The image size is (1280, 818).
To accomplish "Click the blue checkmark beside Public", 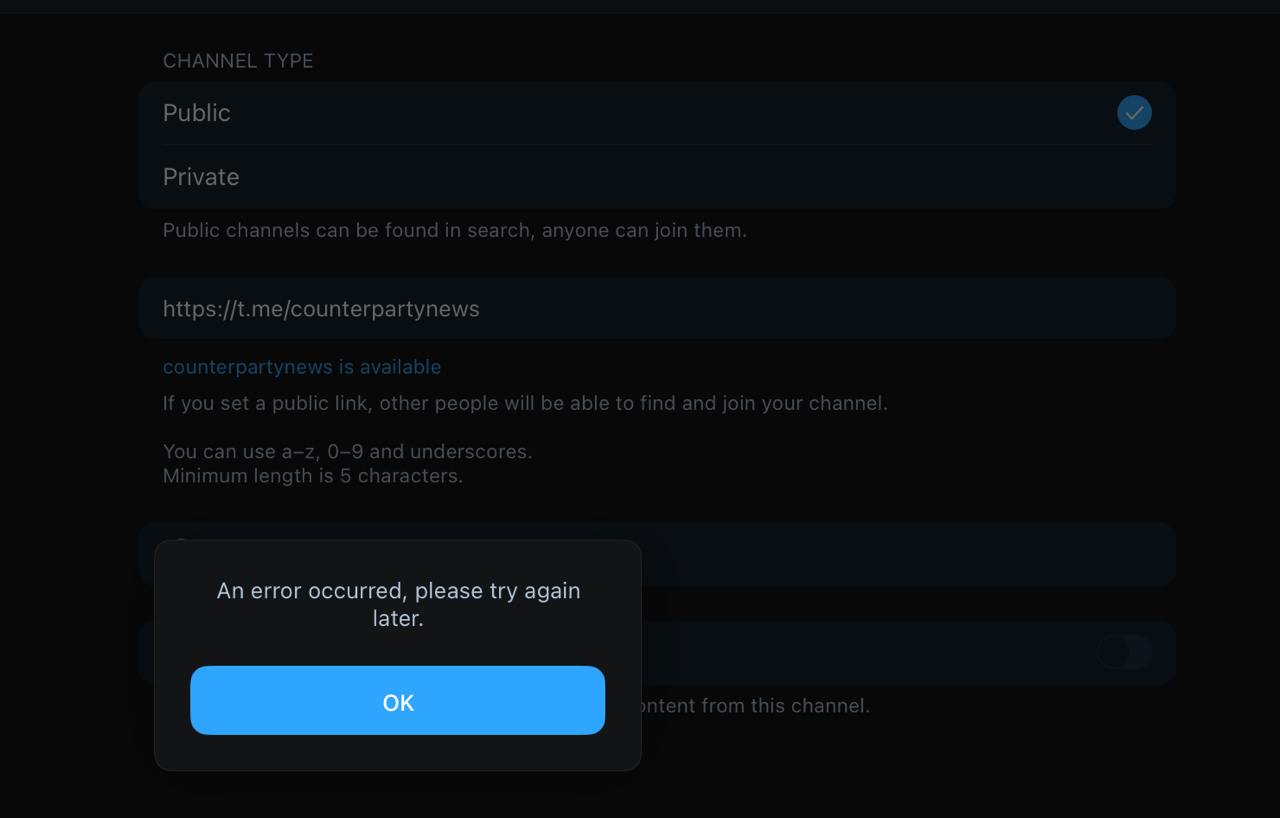I will (1134, 113).
